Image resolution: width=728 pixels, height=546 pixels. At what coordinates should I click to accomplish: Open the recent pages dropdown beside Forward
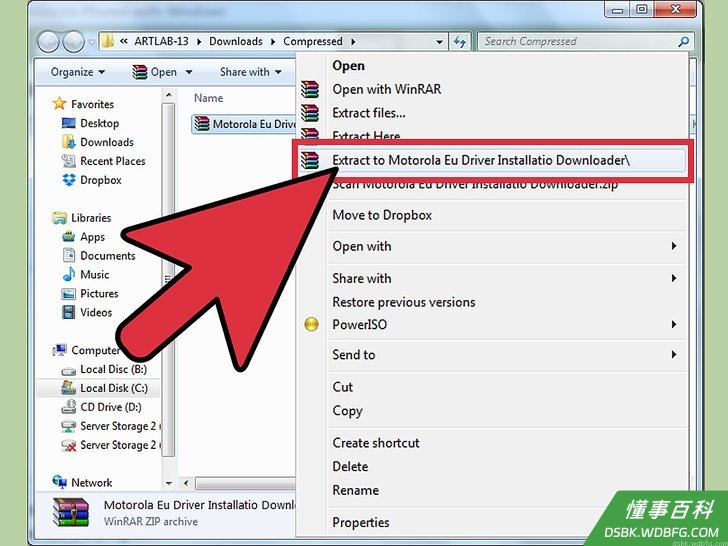coord(91,42)
